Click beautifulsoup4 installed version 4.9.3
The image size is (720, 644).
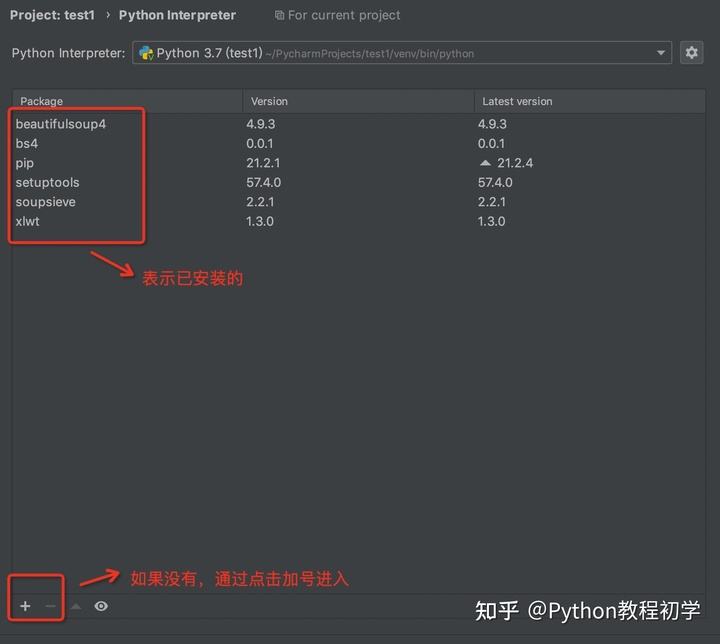260,124
